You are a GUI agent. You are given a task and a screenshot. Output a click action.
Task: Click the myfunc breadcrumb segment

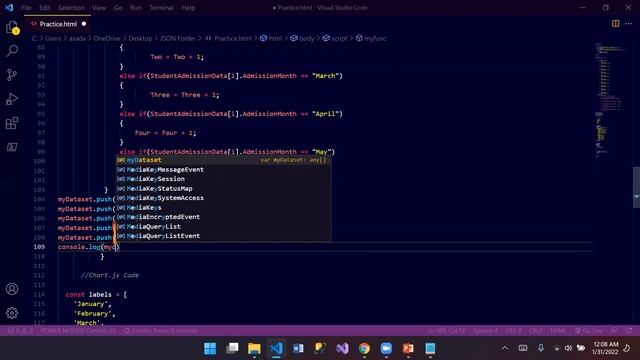[375, 38]
